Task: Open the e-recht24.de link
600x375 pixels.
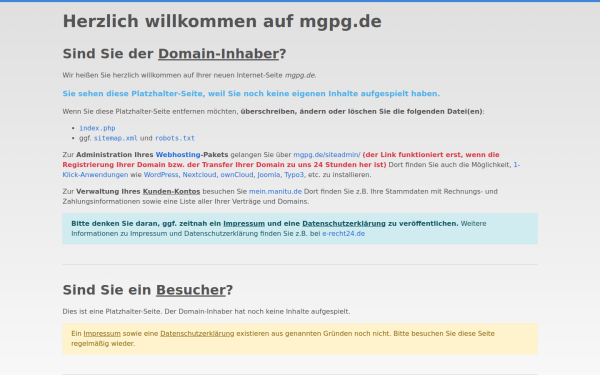Action: point(344,233)
